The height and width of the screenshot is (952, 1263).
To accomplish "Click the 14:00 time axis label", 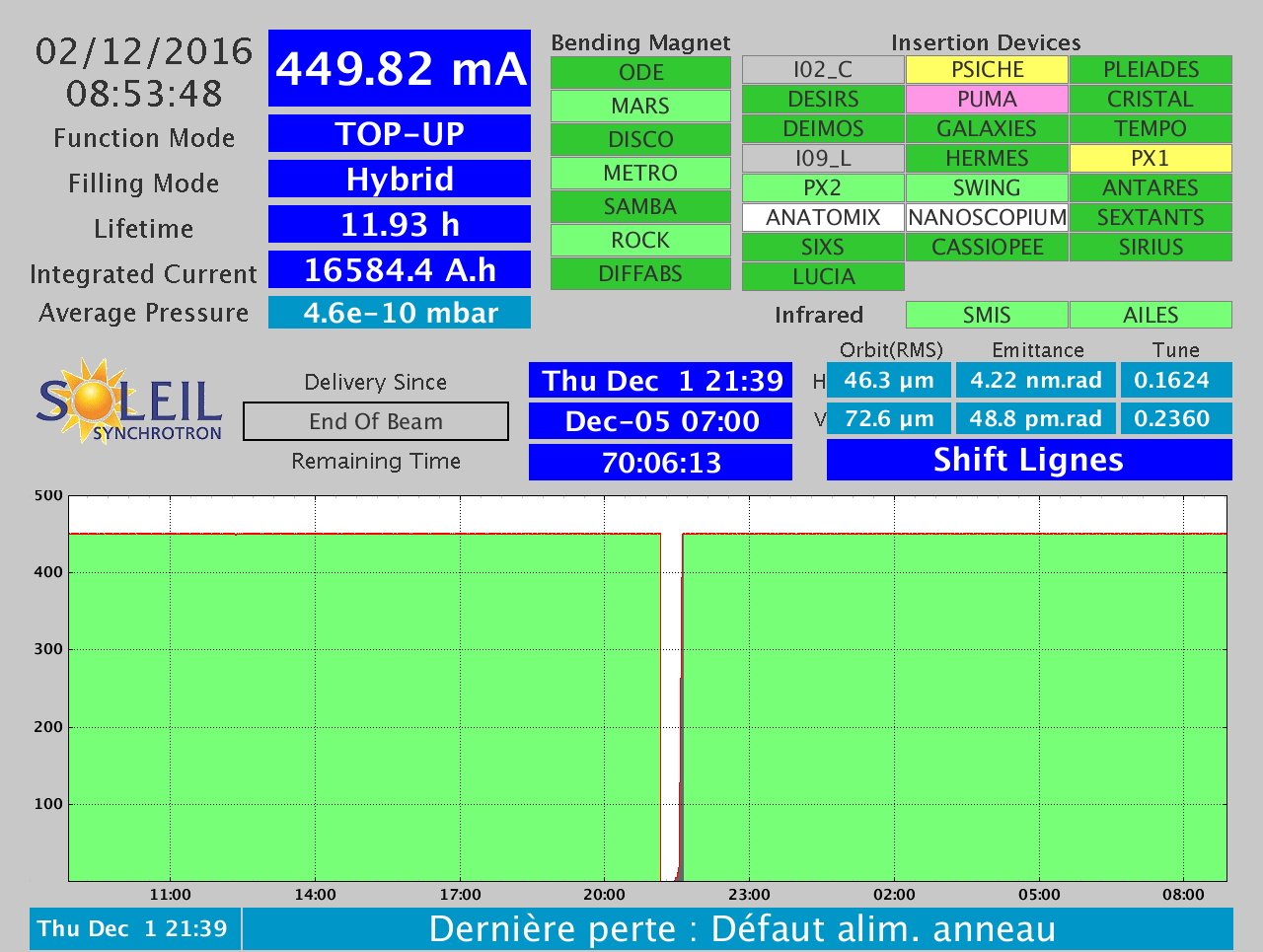I will [x=315, y=895].
